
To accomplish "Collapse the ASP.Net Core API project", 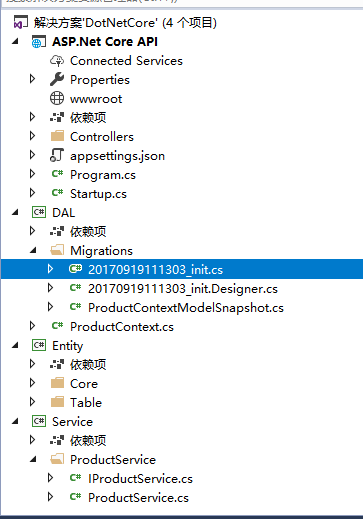I will pos(15,42).
